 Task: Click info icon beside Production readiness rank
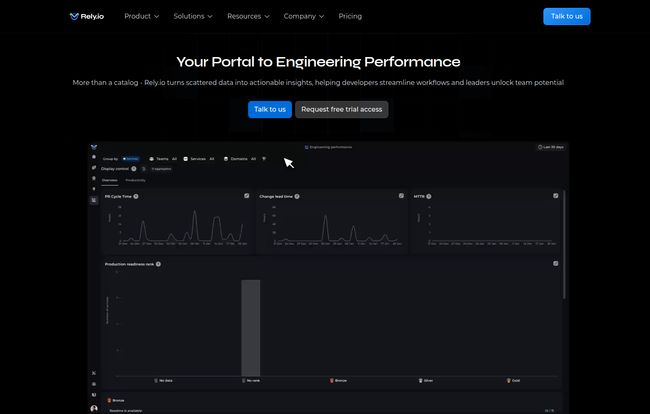click(x=158, y=264)
